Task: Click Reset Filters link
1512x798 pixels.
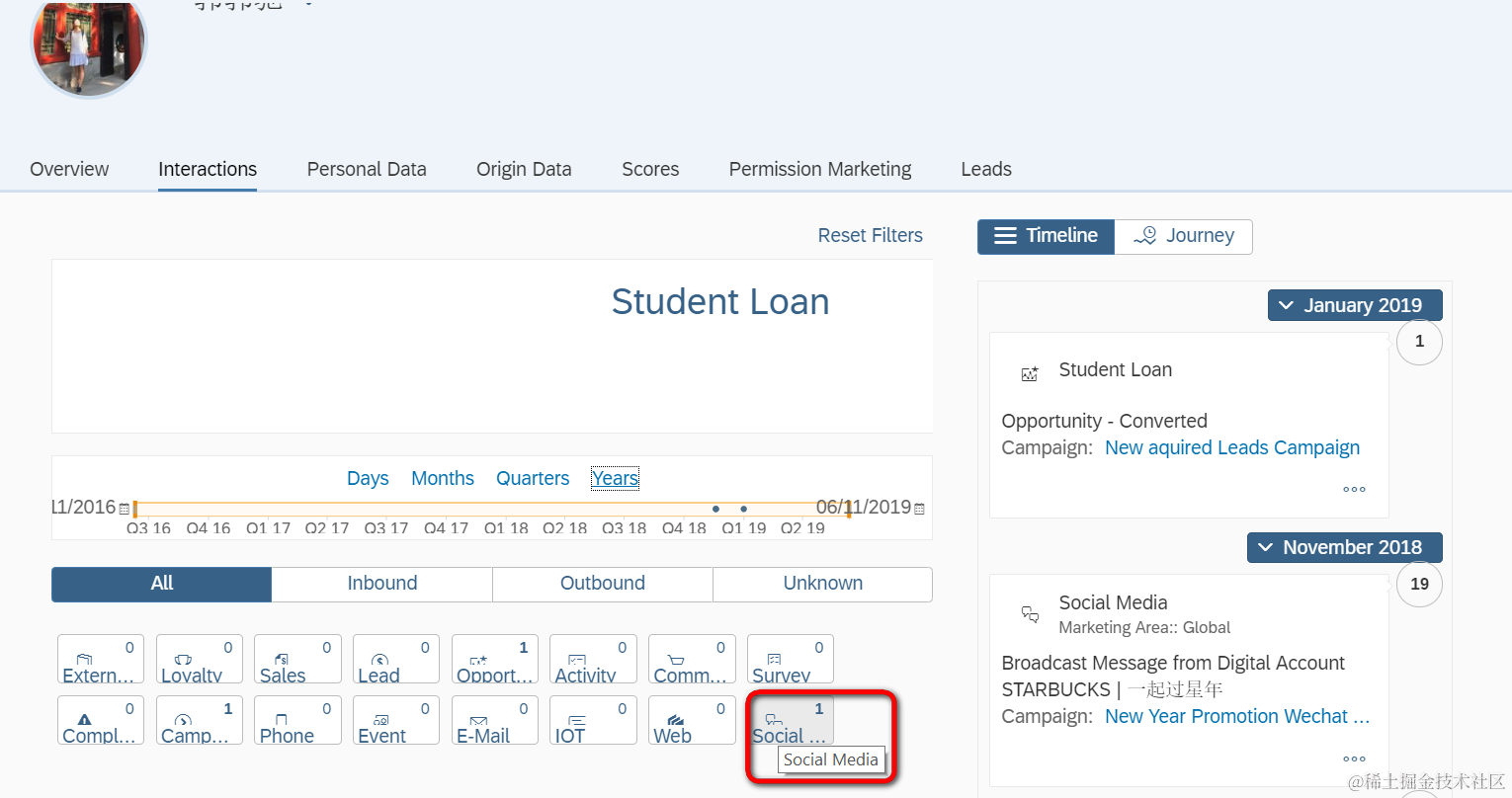Action: tap(870, 235)
